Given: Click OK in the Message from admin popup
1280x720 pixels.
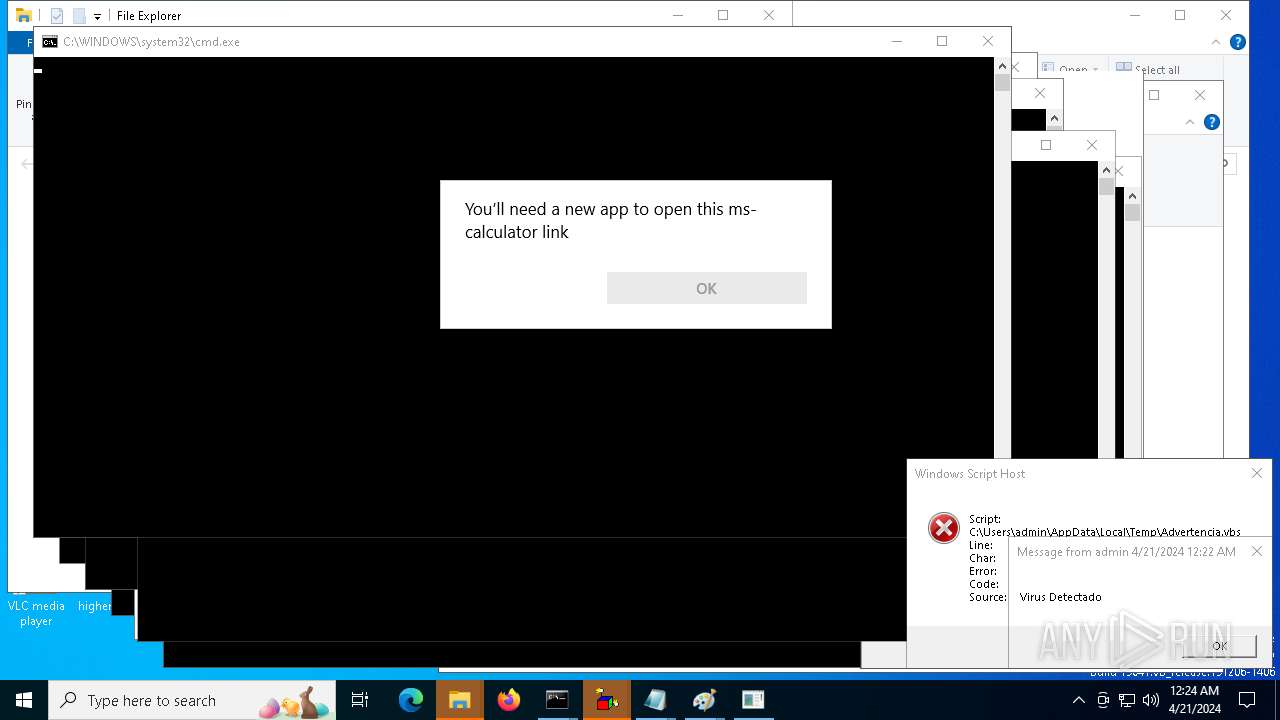Looking at the screenshot, I should tap(1218, 646).
